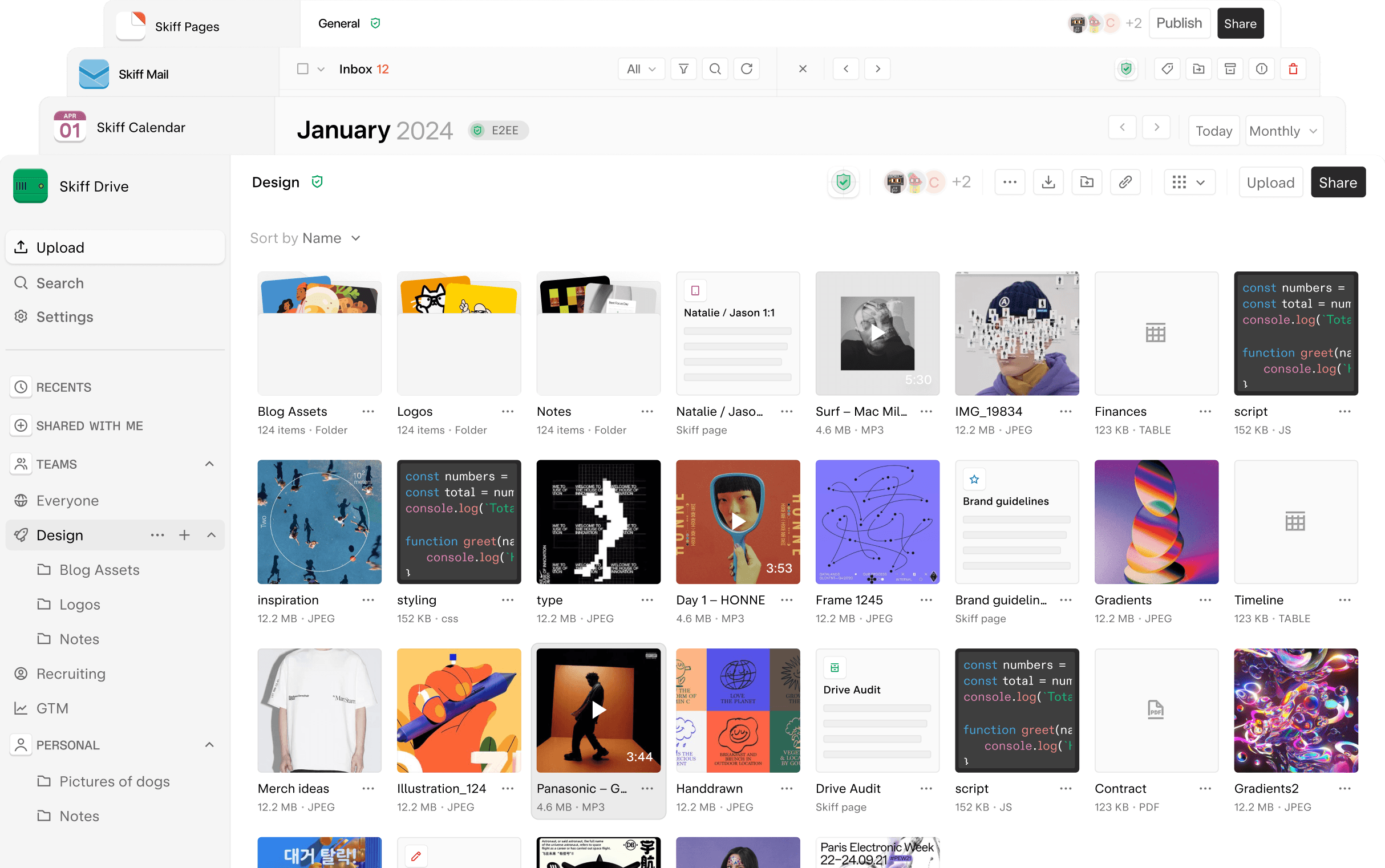
Task: Create a new folder in Drive
Action: coord(1087,182)
